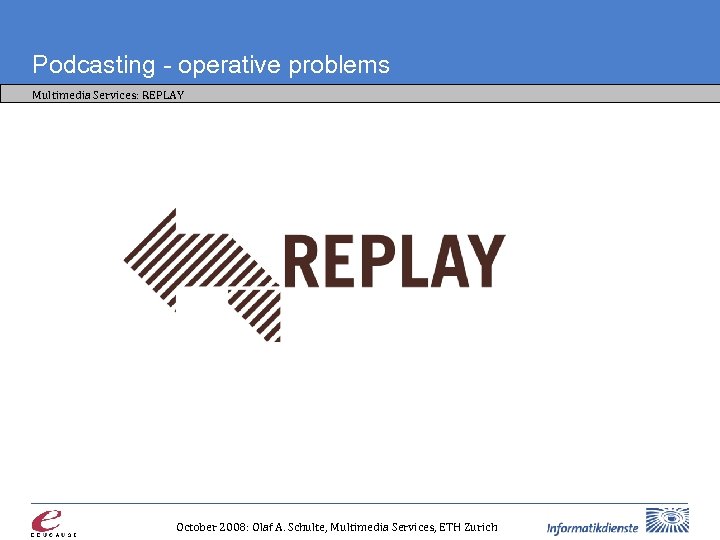Click the large "REPLAY" wordmark
720x540 pixels.
pyautogui.click(x=394, y=261)
